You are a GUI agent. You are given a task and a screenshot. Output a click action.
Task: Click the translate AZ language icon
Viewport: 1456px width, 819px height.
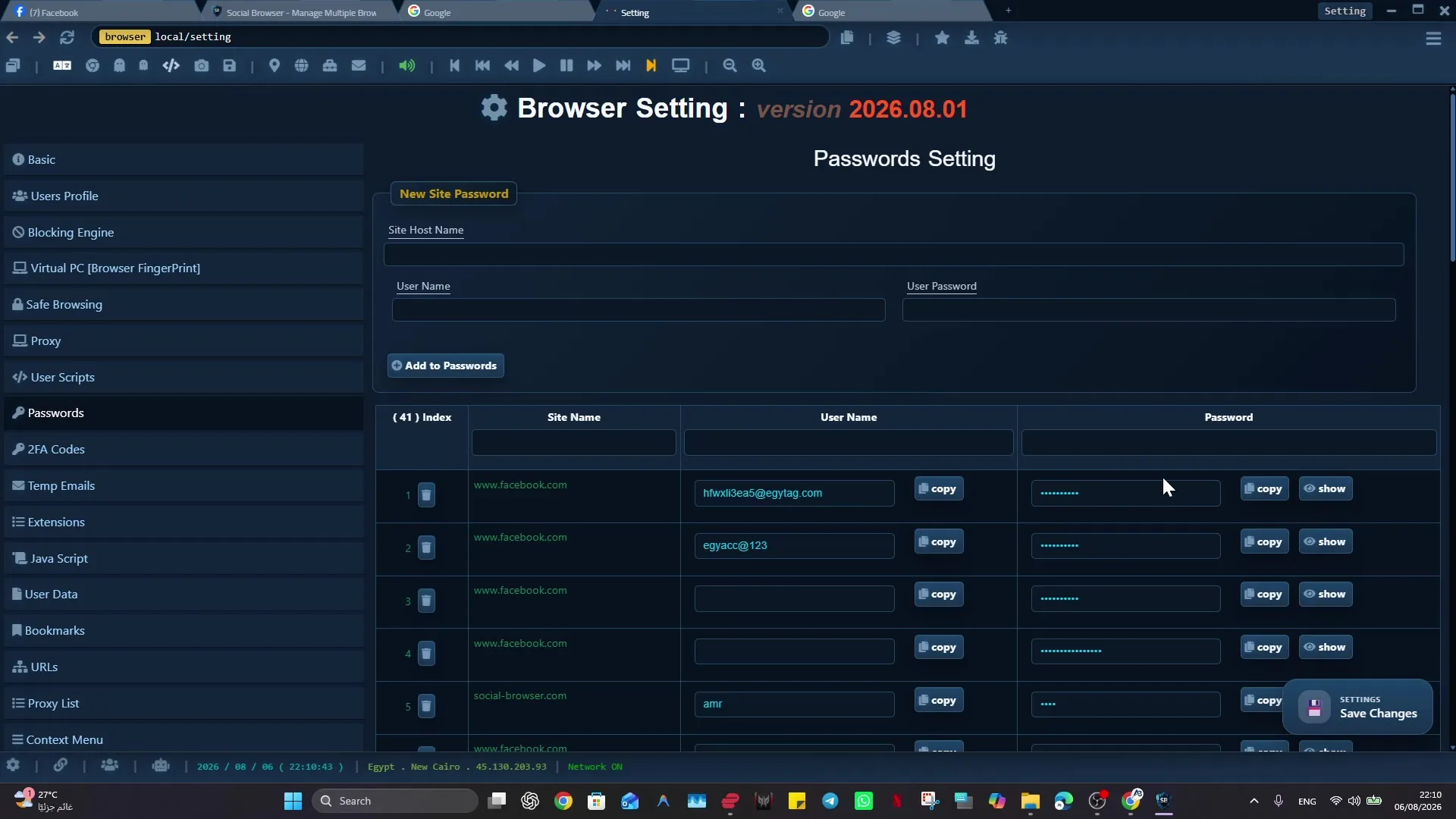pyautogui.click(x=62, y=65)
